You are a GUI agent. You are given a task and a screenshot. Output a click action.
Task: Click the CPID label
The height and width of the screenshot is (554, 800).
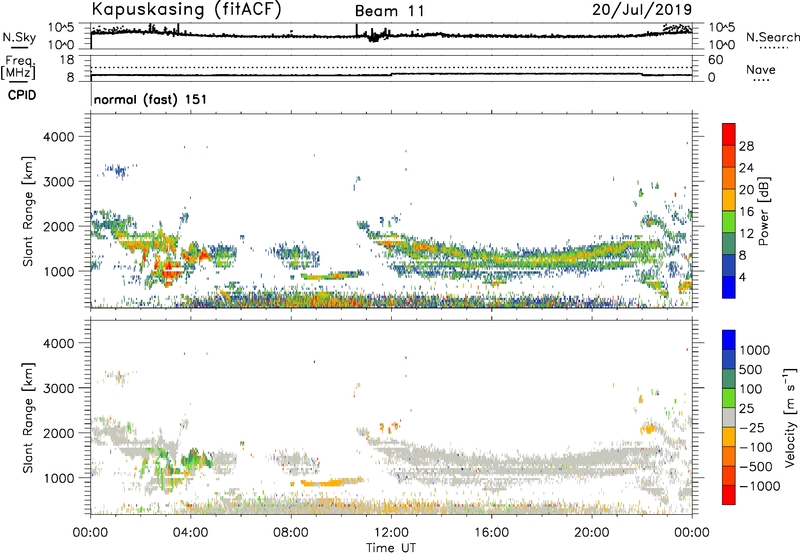[x=22, y=95]
